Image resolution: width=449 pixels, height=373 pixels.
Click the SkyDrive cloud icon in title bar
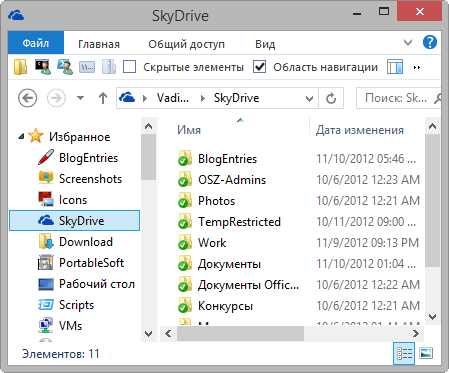click(16, 15)
